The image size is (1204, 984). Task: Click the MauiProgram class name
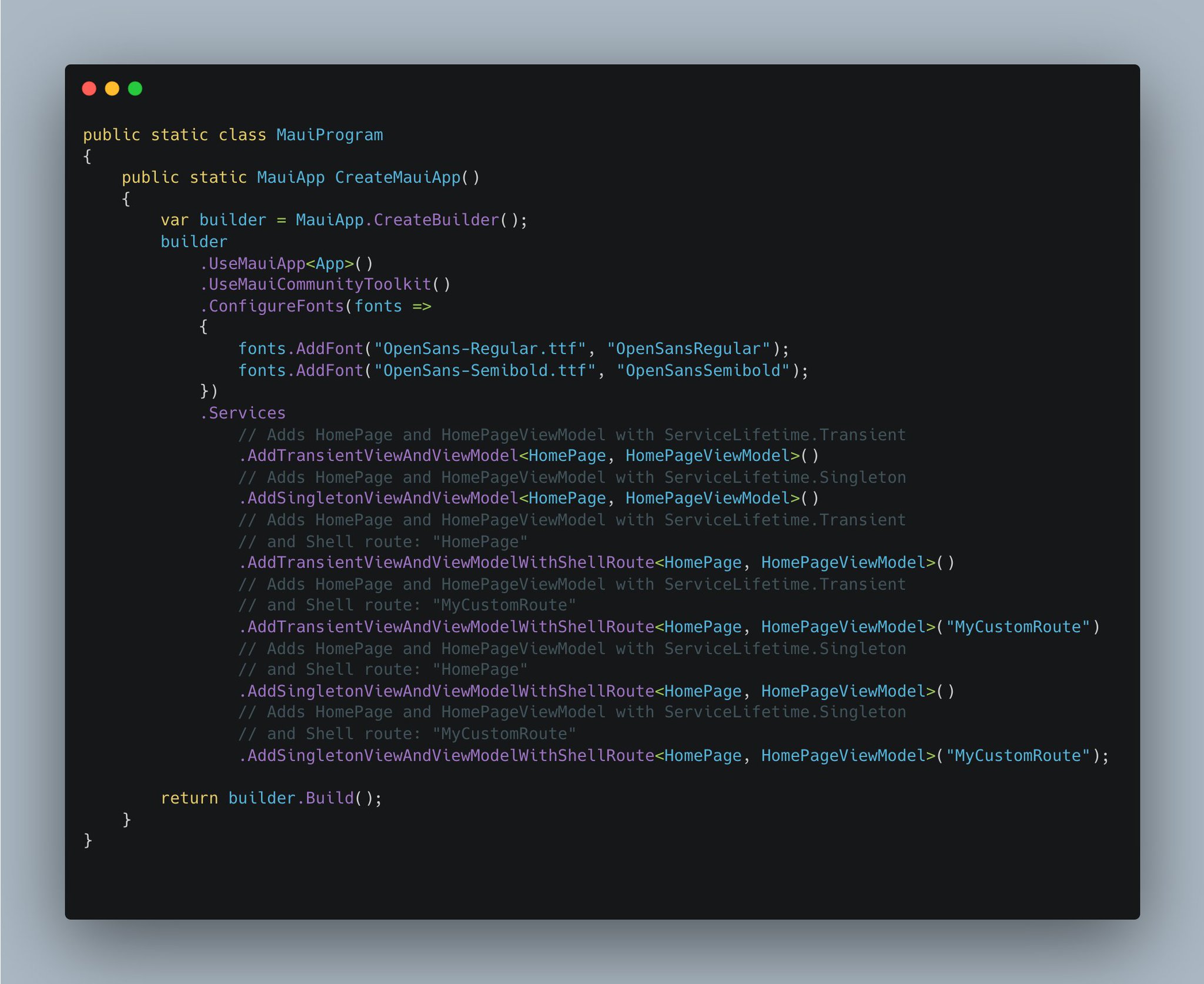(329, 135)
